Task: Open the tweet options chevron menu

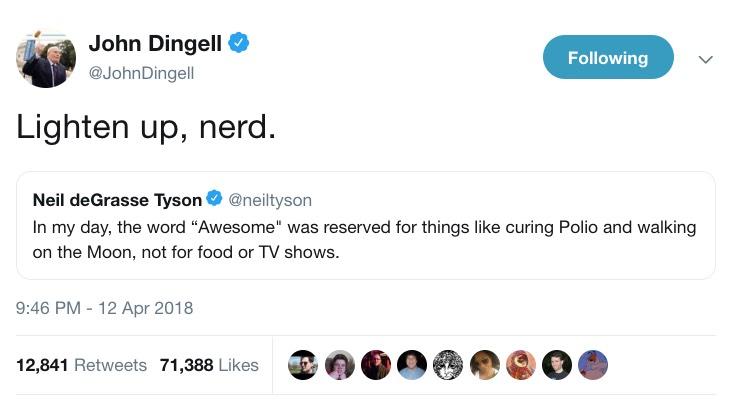Action: [705, 60]
